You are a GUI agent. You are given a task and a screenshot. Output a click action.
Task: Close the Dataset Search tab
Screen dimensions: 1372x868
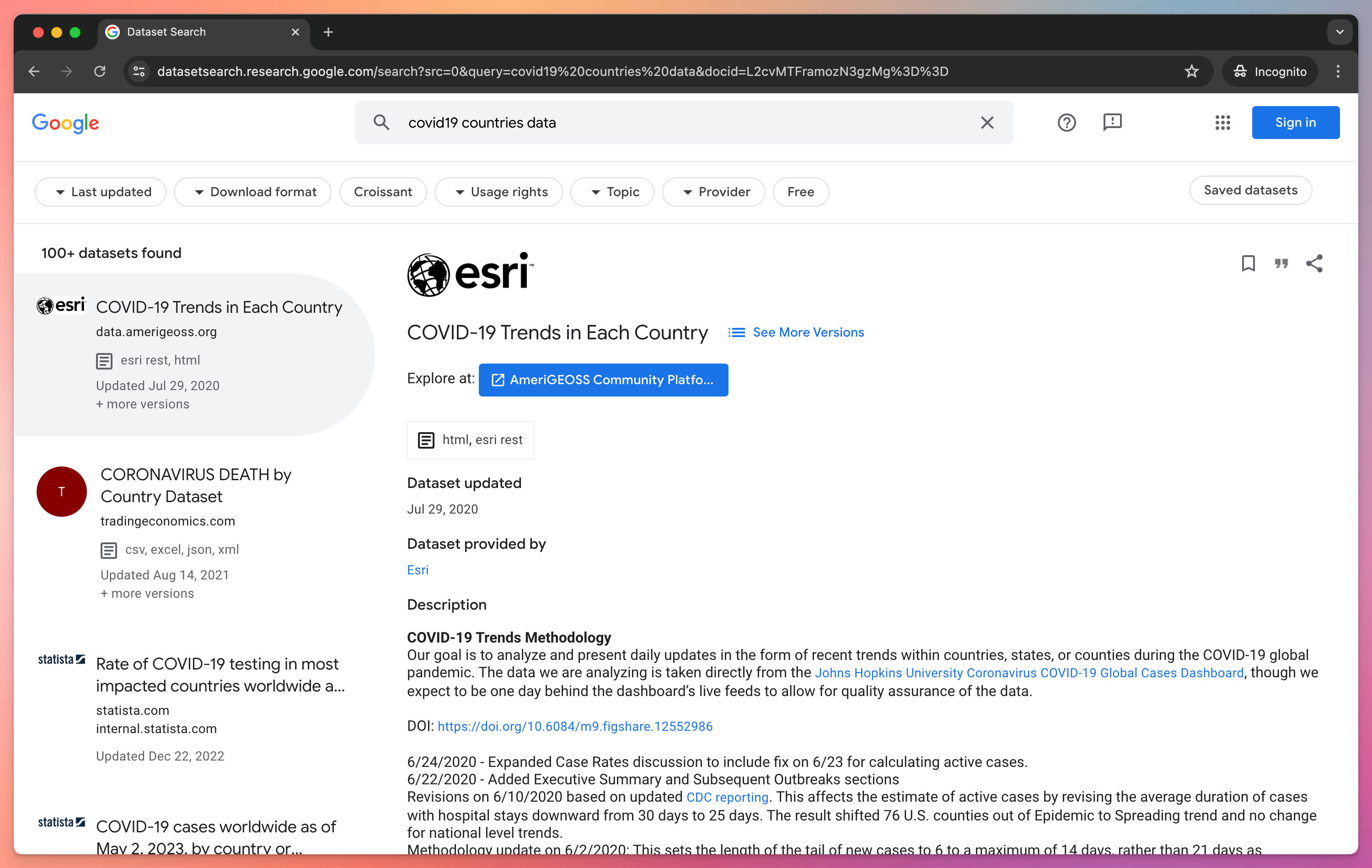click(x=295, y=32)
